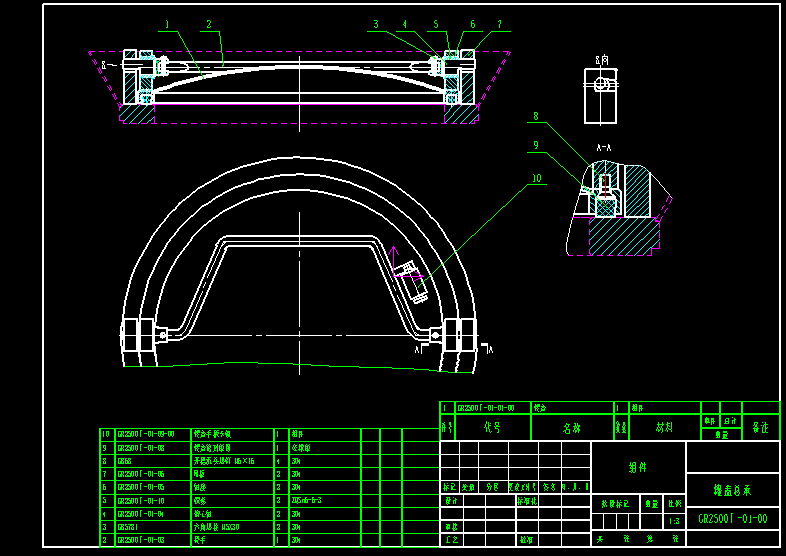Viewport: 786px width, 556px height.
Task: Click balloon number 2 above the top view
Action: (209, 24)
